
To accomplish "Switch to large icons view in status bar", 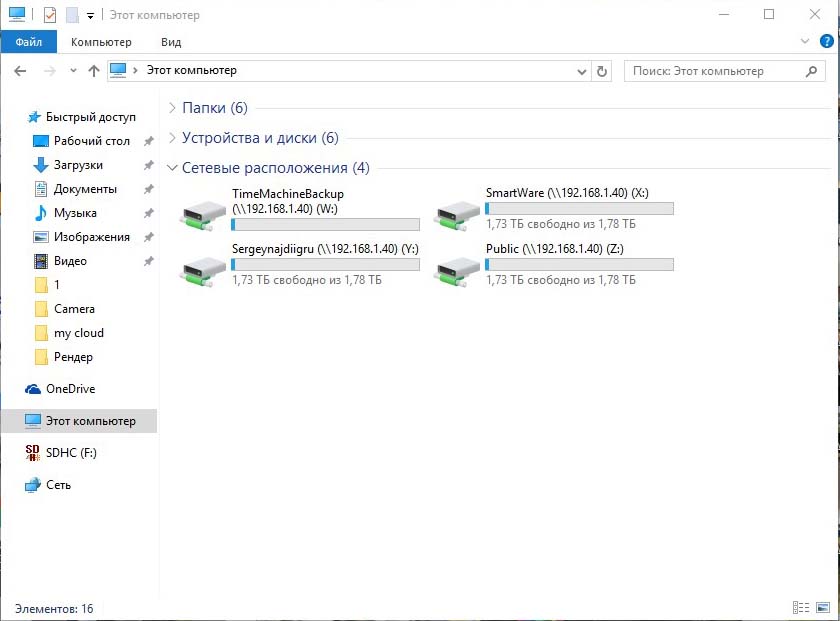I will (x=822, y=607).
